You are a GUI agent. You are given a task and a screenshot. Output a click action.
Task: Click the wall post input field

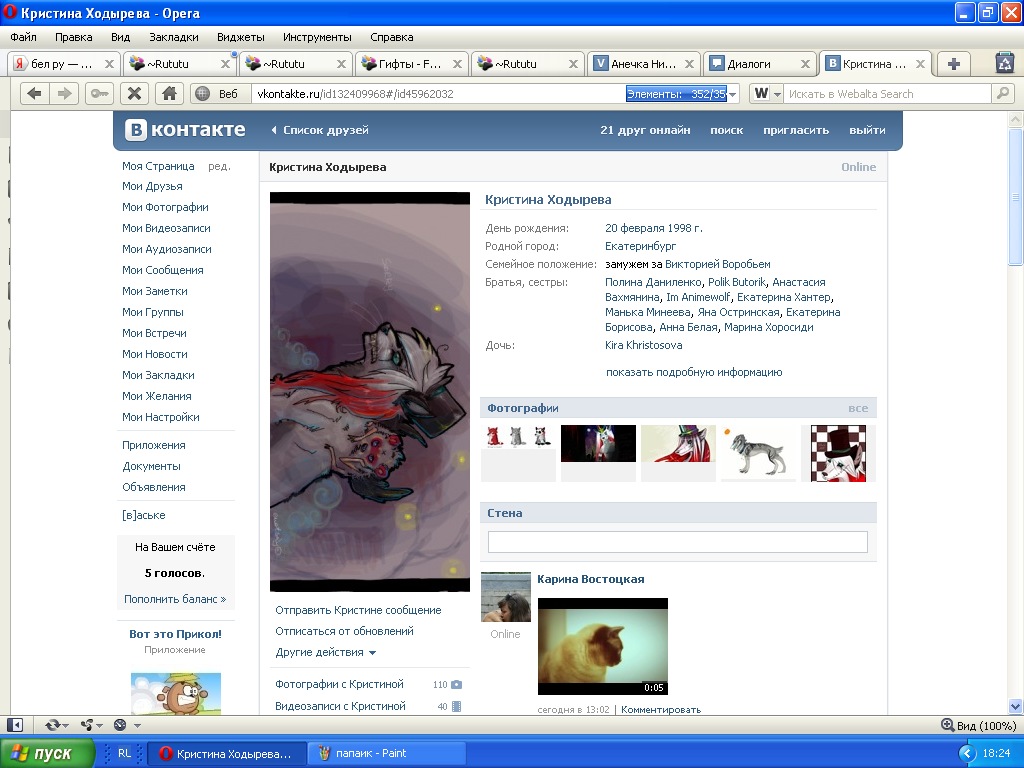[678, 542]
